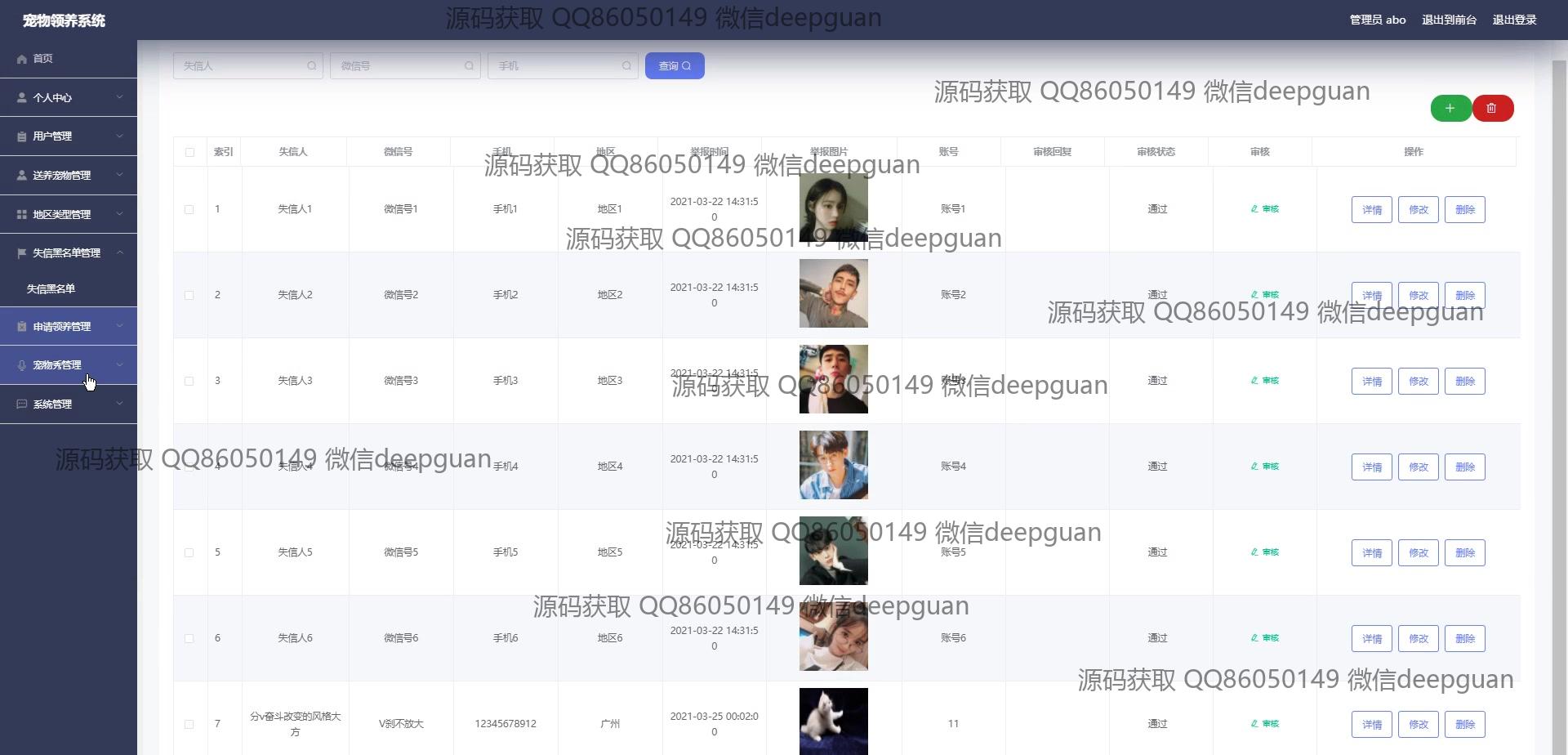Toggle the select-all checkbox in table header

[x=189, y=152]
